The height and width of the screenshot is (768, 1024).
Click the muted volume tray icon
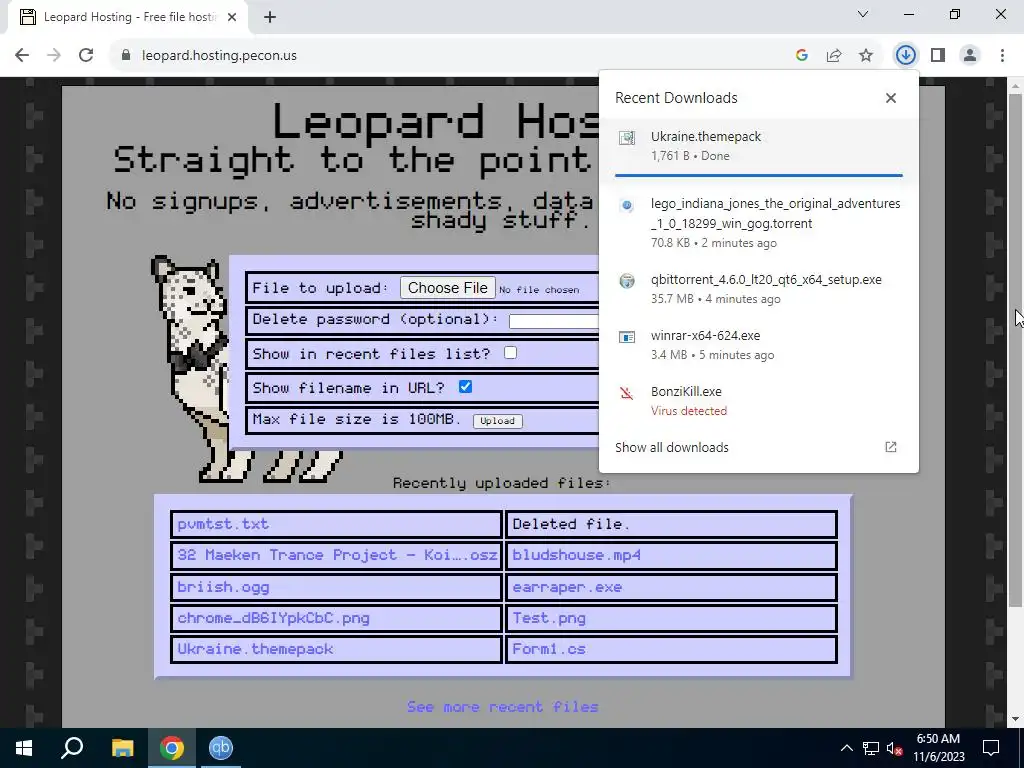tap(895, 748)
